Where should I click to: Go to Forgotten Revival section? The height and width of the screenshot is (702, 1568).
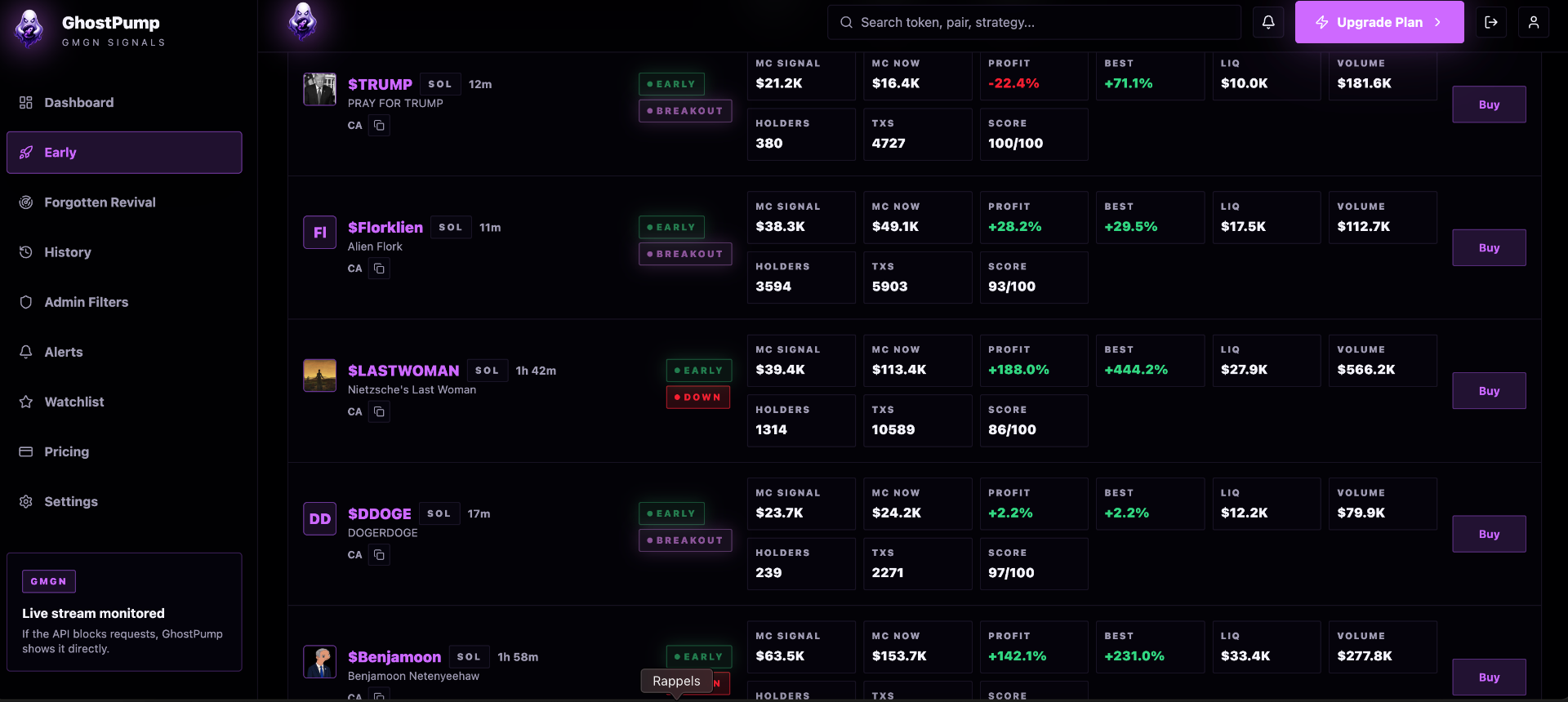99,202
